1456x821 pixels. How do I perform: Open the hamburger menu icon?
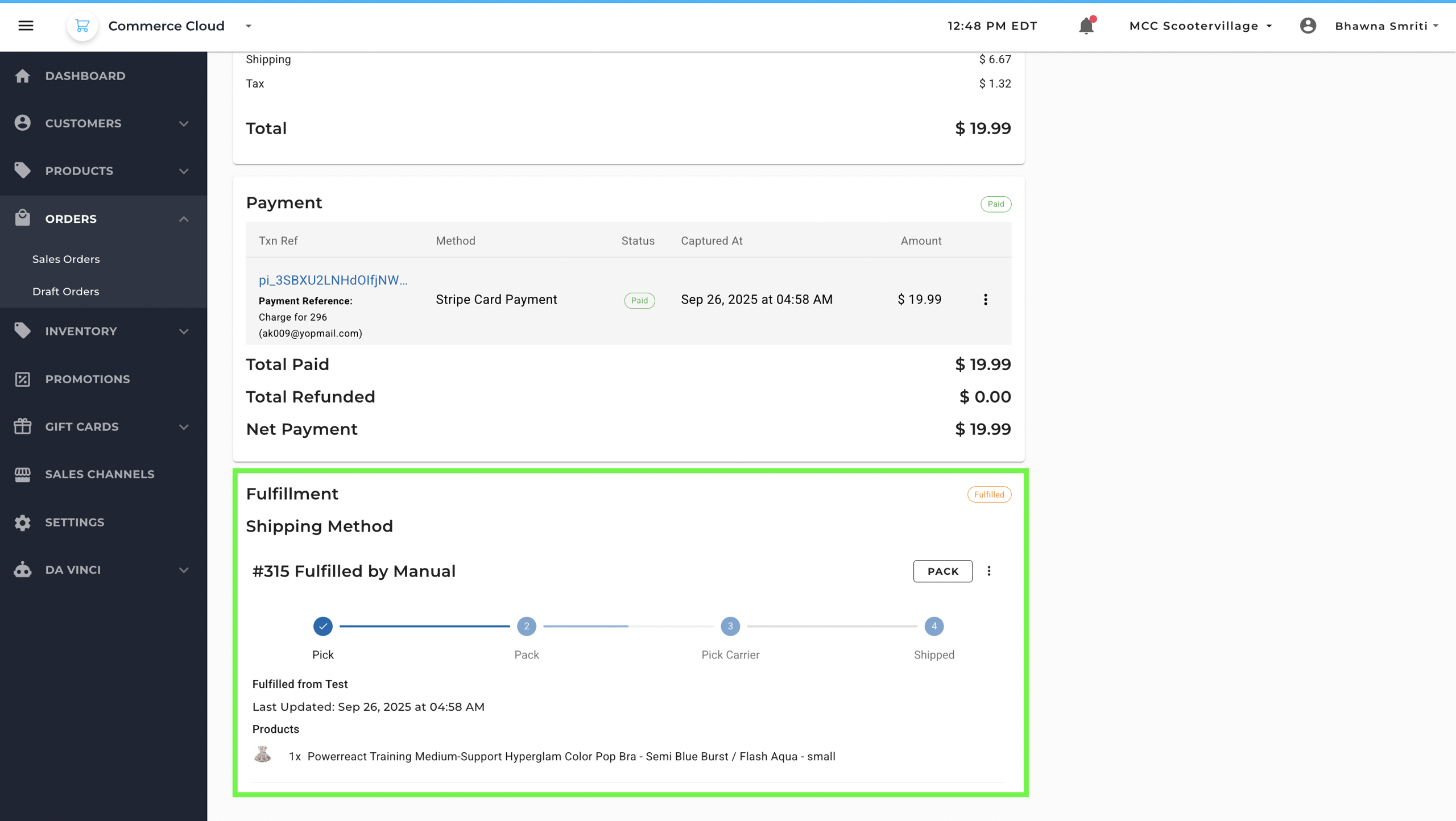(x=26, y=26)
